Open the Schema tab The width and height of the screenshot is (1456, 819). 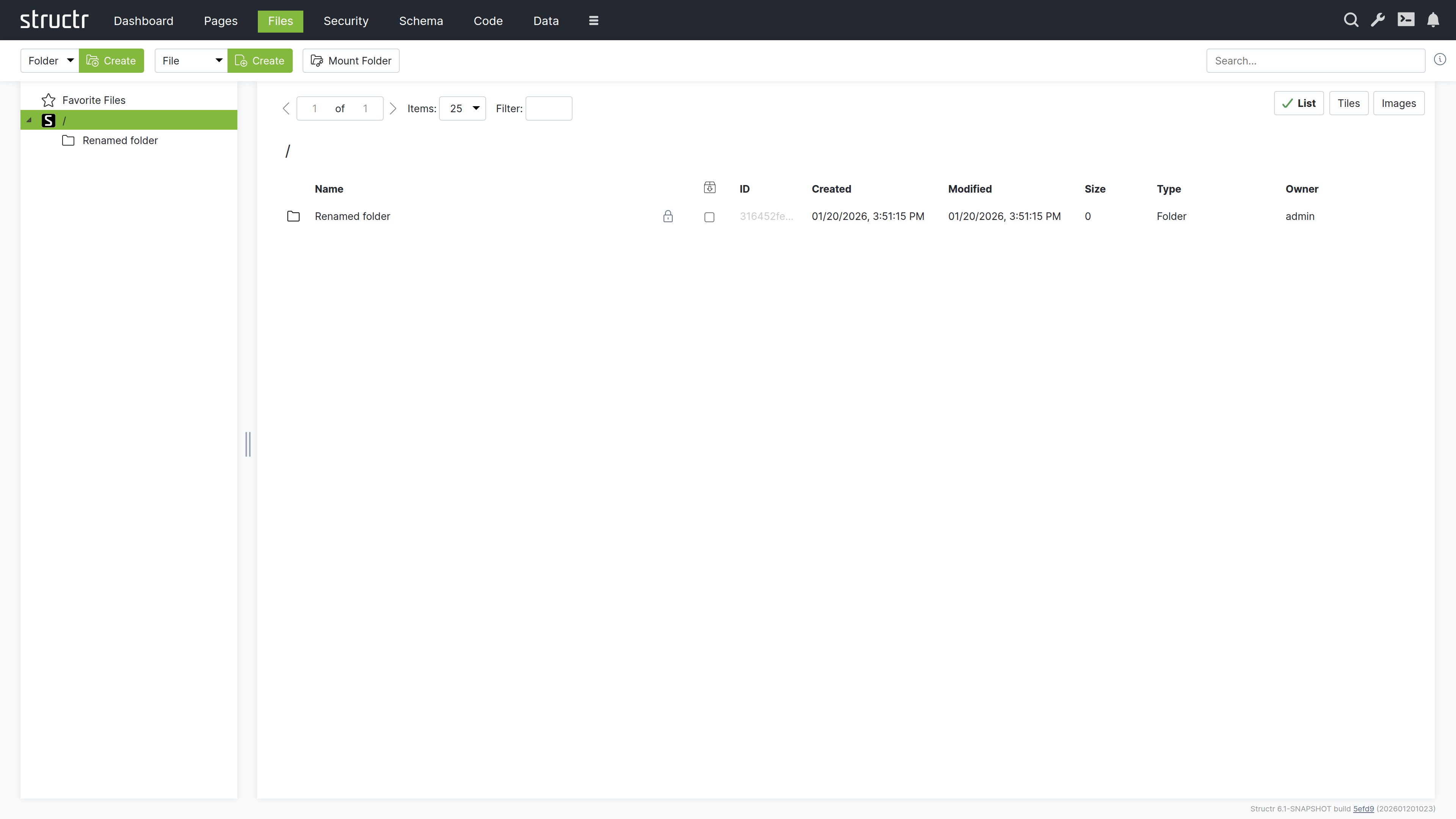(x=420, y=21)
